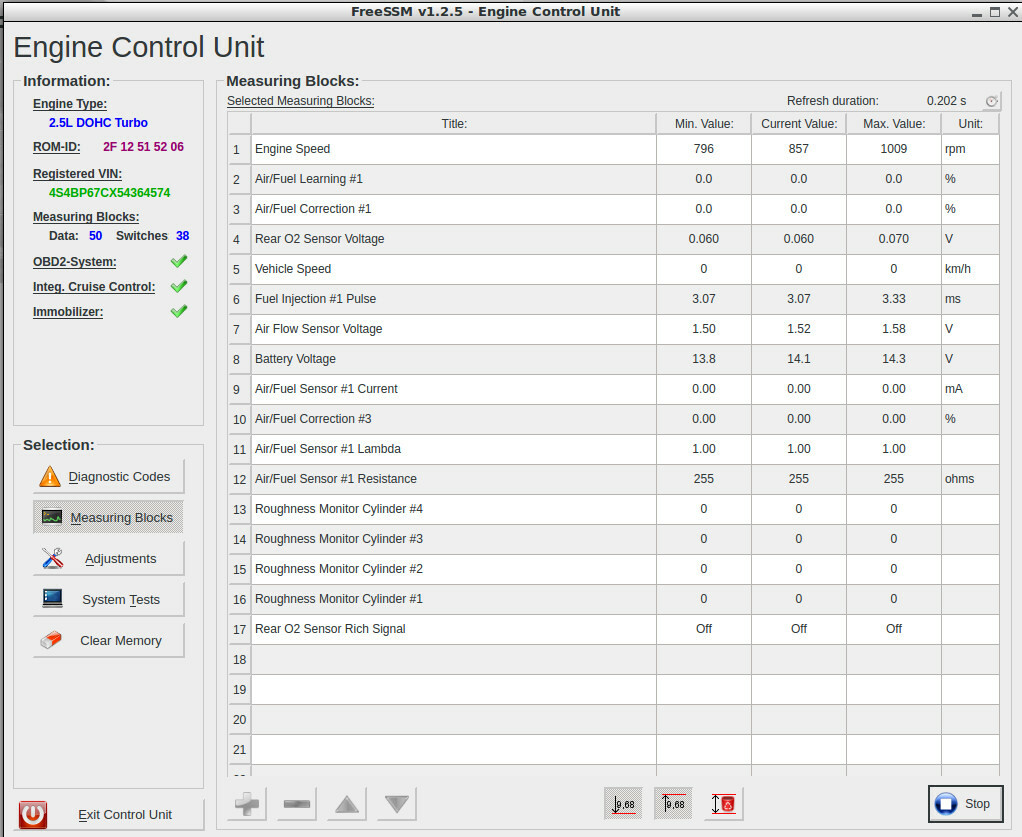1022x837 pixels.
Task: Click the Current Value column header
Action: pos(799,124)
